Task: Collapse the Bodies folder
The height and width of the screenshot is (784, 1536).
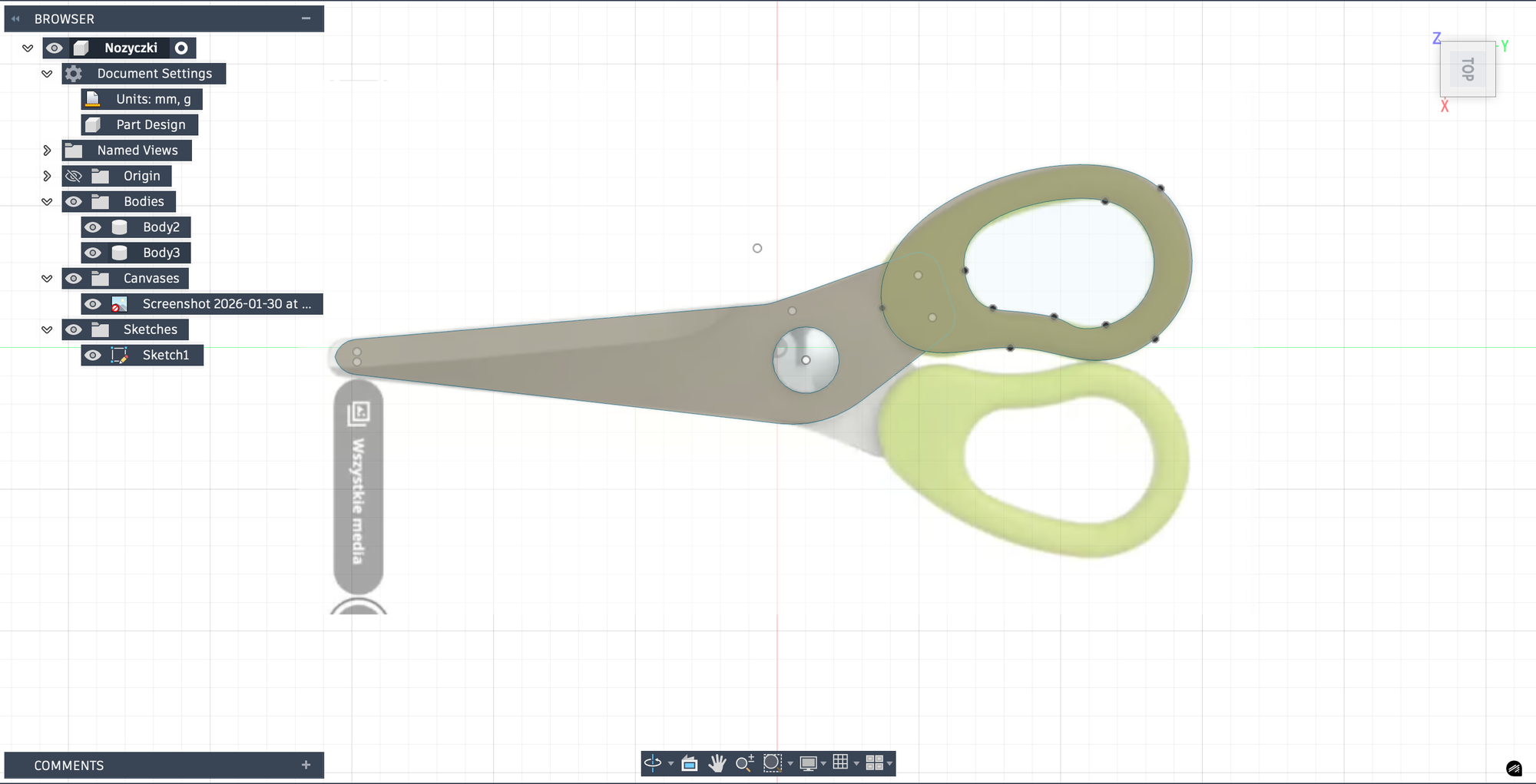Action: point(47,202)
